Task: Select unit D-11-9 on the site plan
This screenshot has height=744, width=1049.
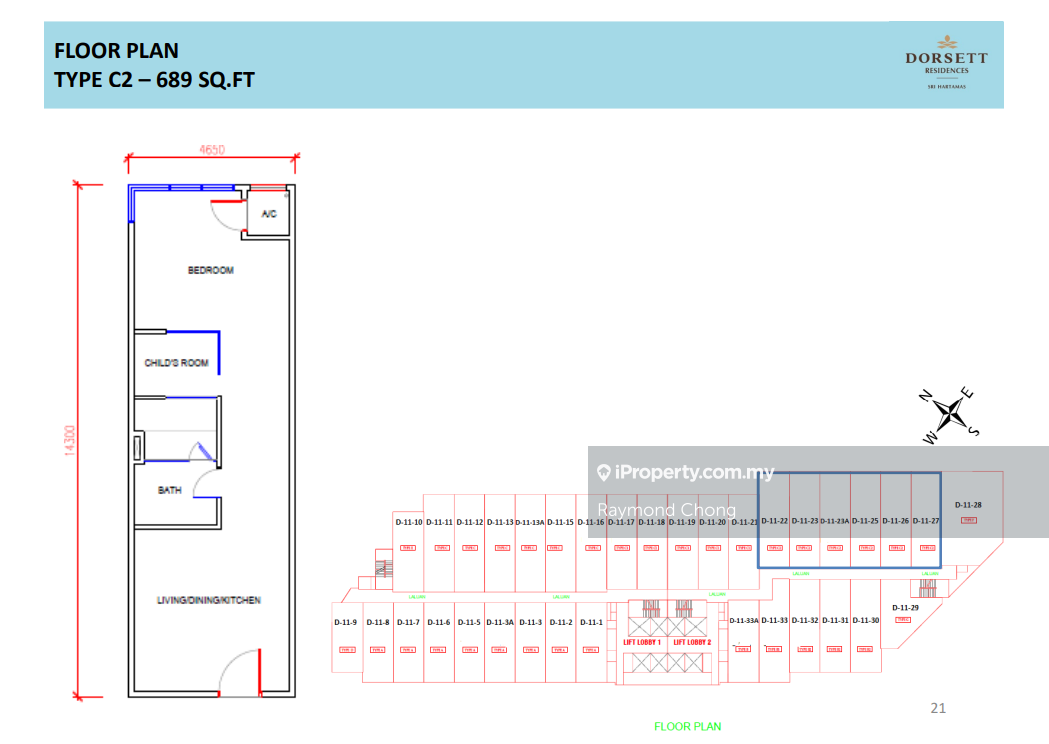Action: click(345, 623)
